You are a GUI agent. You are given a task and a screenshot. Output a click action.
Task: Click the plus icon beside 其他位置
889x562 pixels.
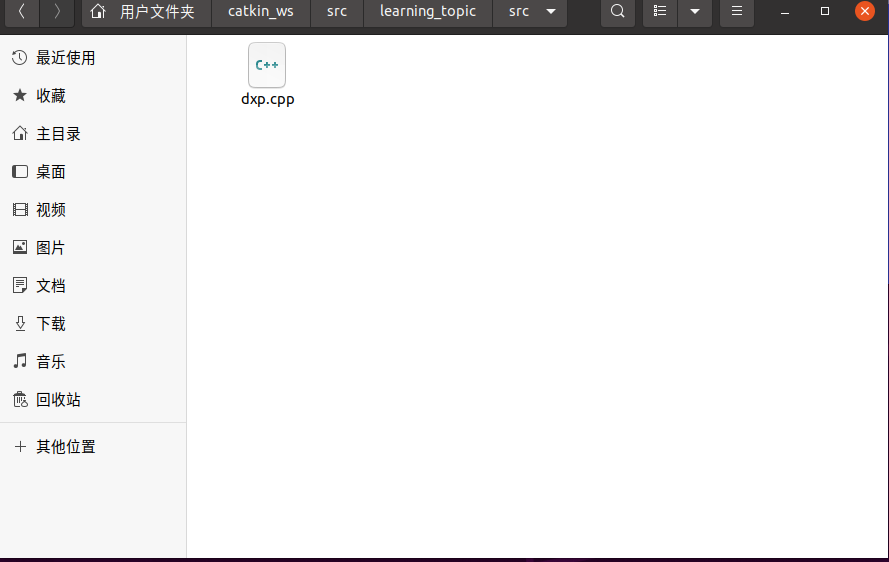pyautogui.click(x=20, y=446)
